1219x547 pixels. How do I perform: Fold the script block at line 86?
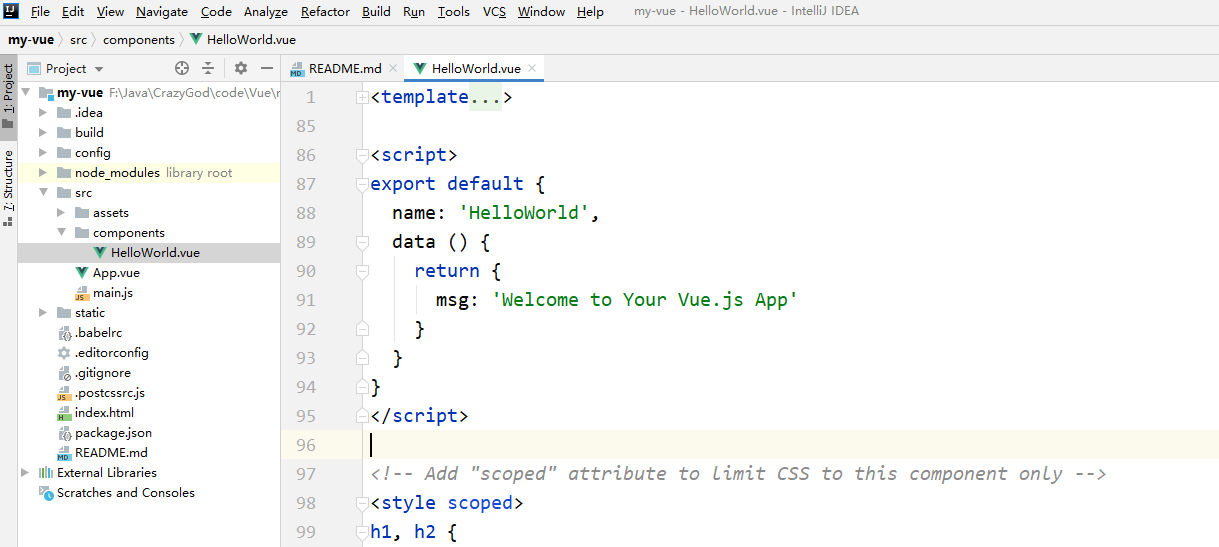pyautogui.click(x=362, y=155)
